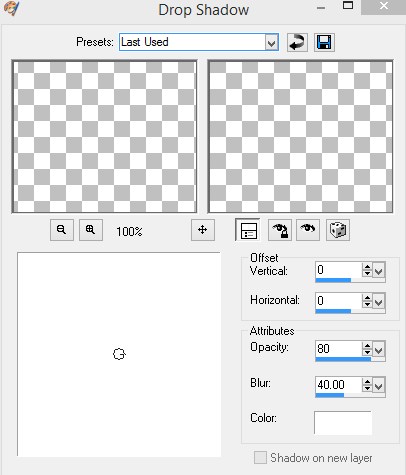406x475 pixels.
Task: Click the Blur value field
Action: click(x=338, y=385)
